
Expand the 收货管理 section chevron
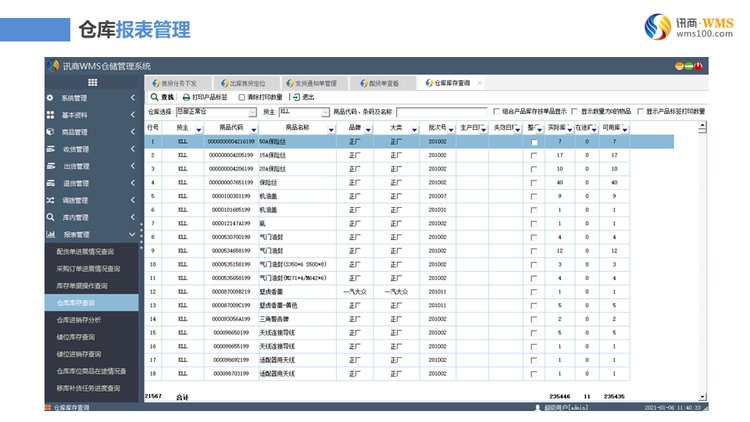click(x=132, y=149)
